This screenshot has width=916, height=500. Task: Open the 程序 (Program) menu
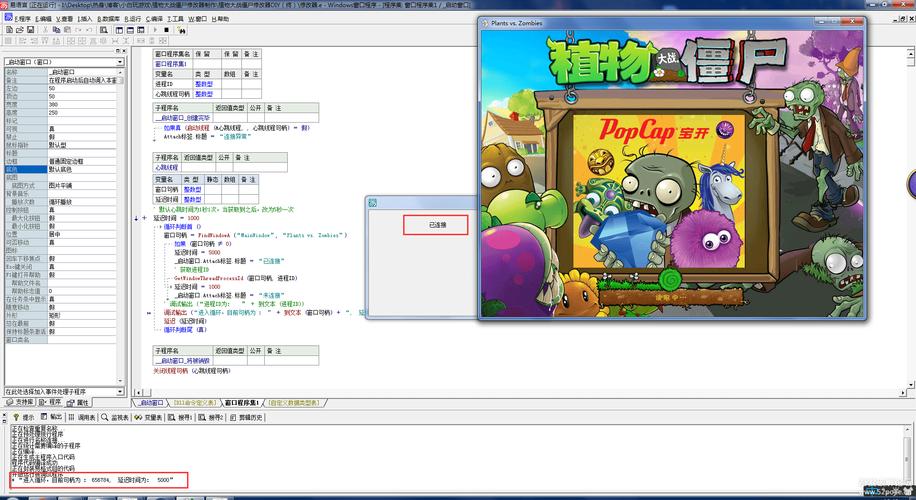[x=22, y=19]
